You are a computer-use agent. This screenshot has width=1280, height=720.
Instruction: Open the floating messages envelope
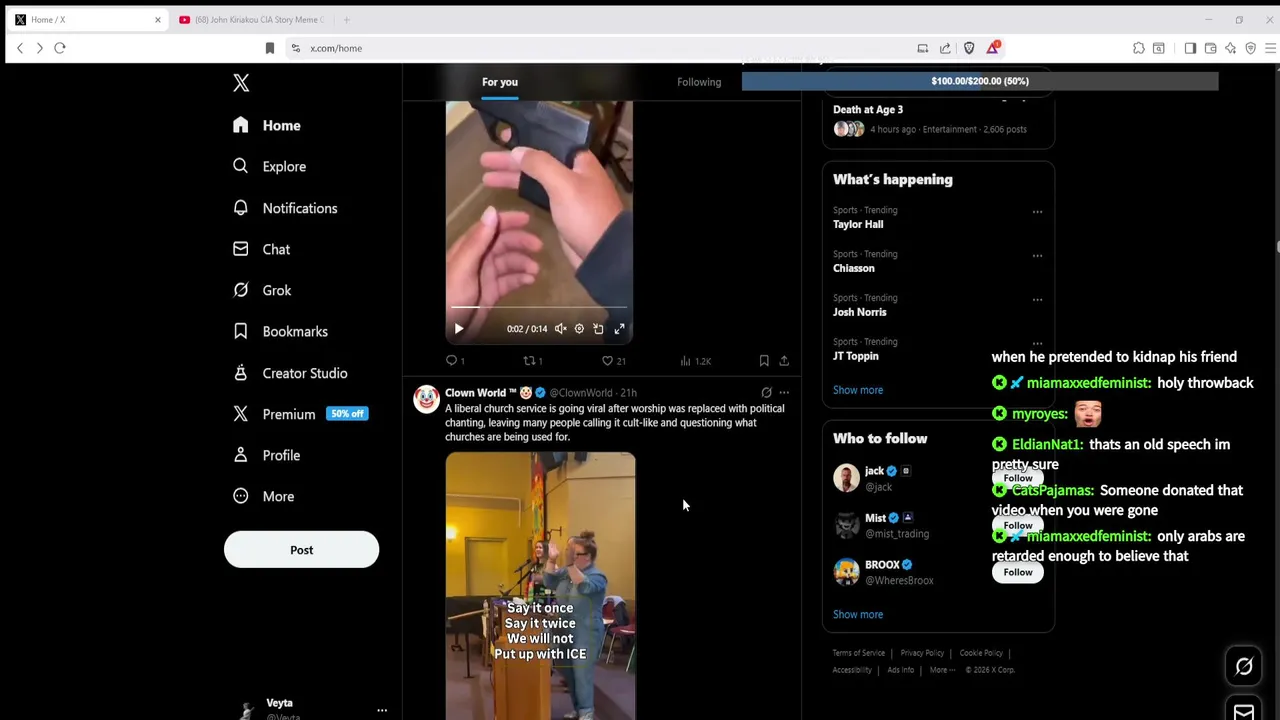point(1244,711)
